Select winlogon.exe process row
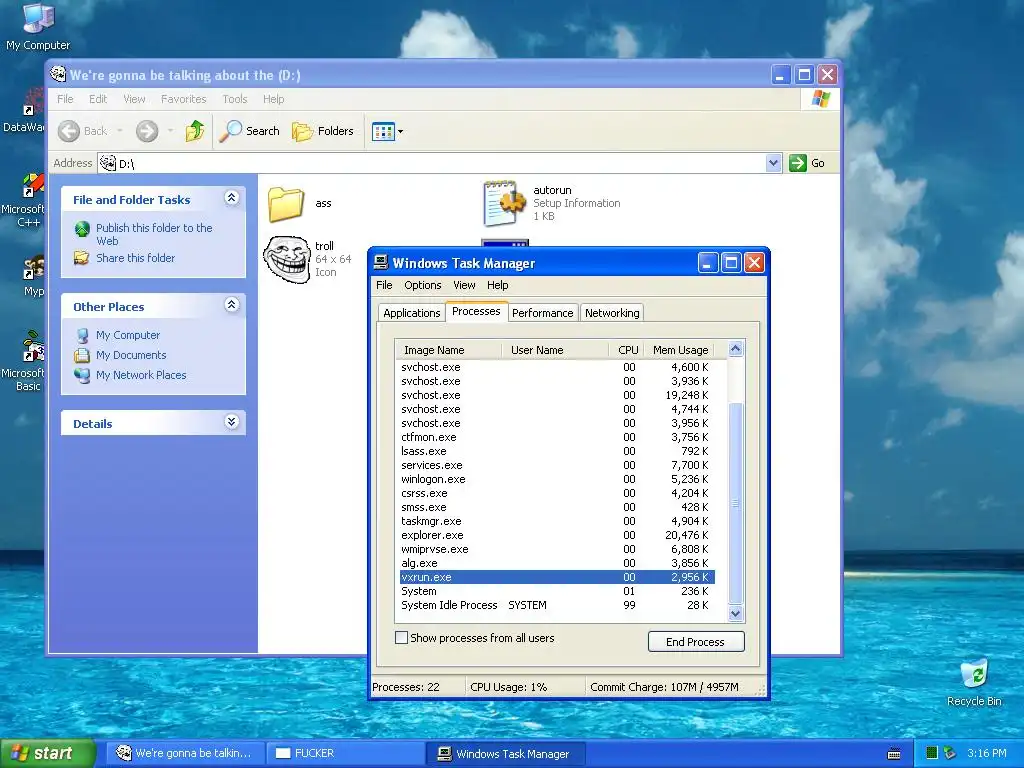1024x768 pixels. click(x=557, y=479)
